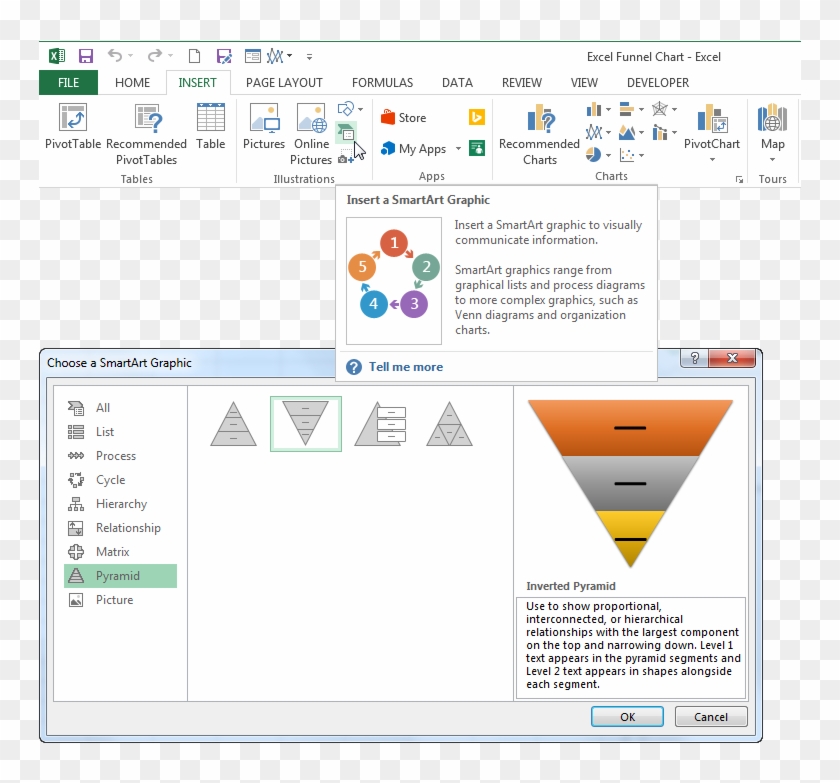This screenshot has height=783, width=840.
Task: Open the FILE tab
Action: point(69,82)
